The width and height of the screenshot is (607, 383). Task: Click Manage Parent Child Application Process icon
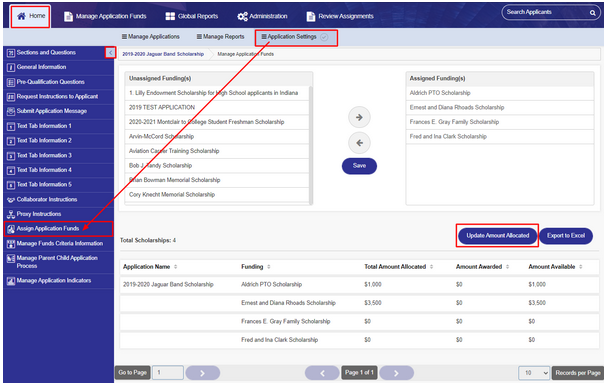tap(11, 258)
